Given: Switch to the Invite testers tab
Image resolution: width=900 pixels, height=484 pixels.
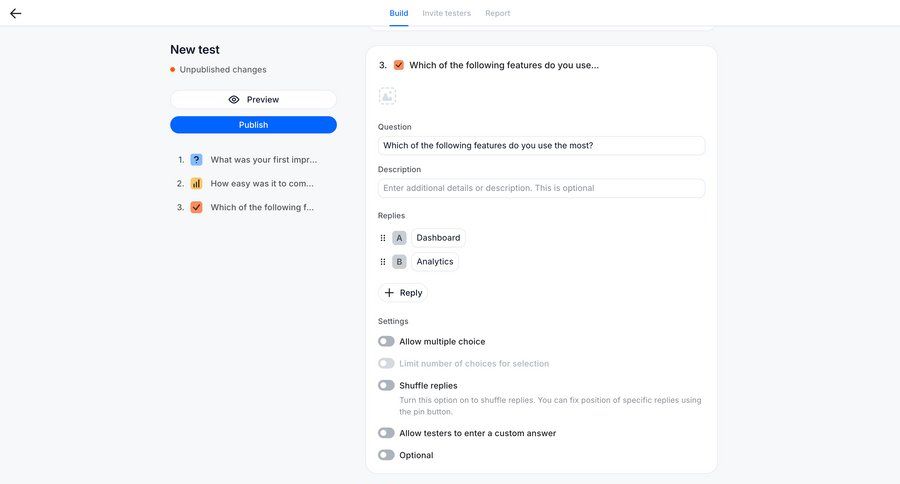Looking at the screenshot, I should click(445, 13).
